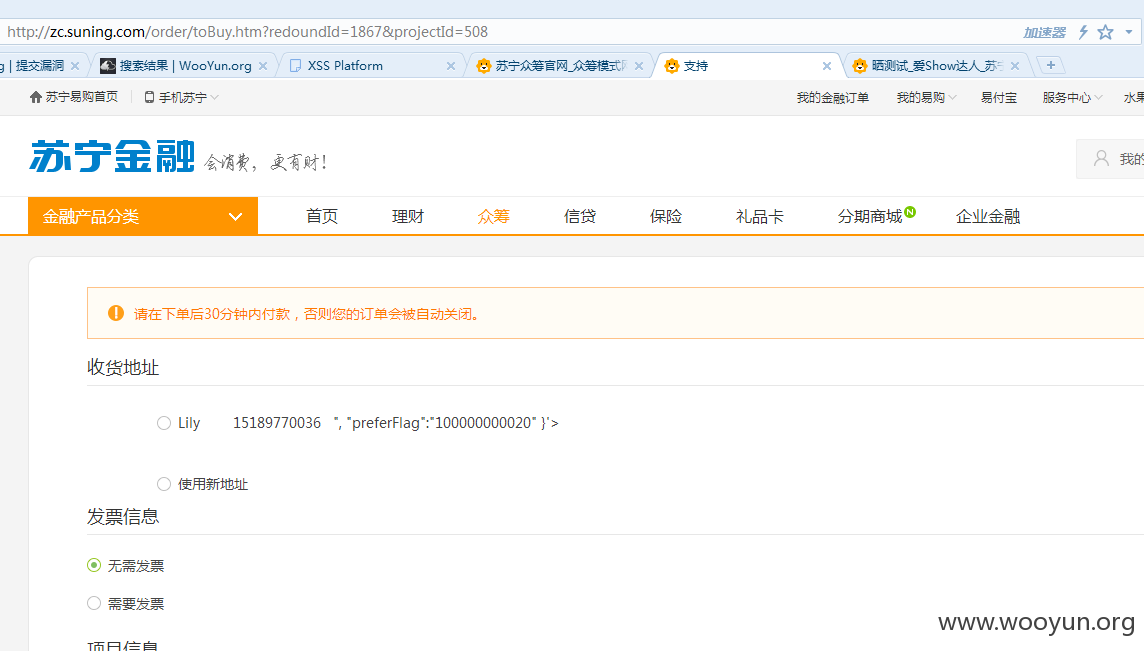Click the 收货地址 heading
The width and height of the screenshot is (1144, 651).
pos(123,367)
